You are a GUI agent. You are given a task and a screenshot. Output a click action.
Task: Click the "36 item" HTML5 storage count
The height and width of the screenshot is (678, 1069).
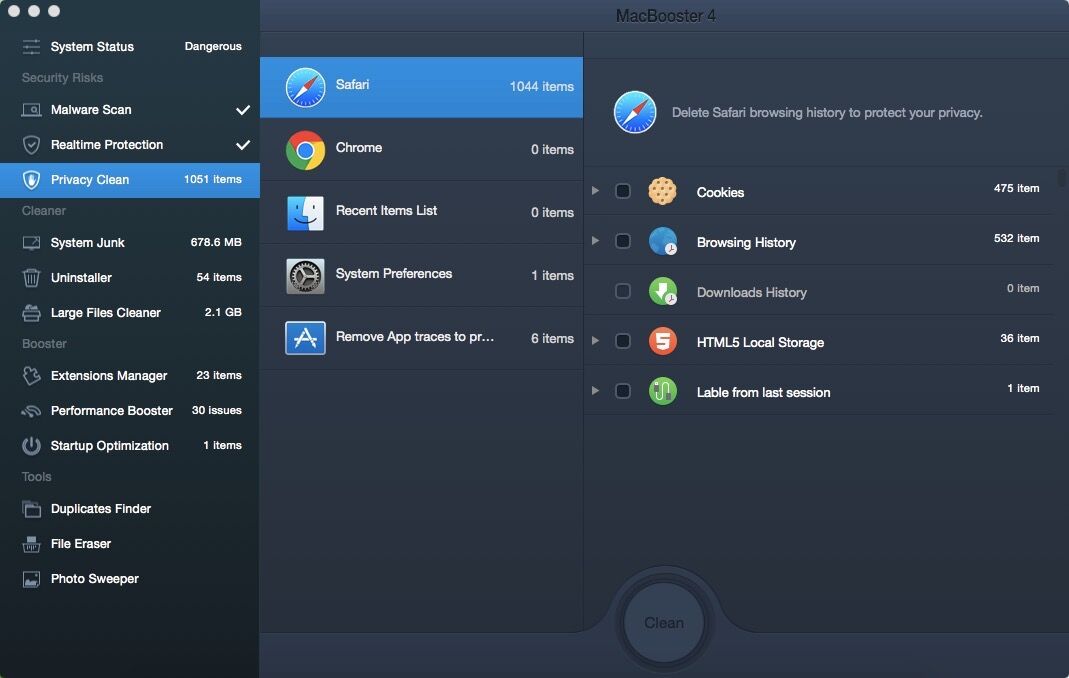(x=1020, y=338)
